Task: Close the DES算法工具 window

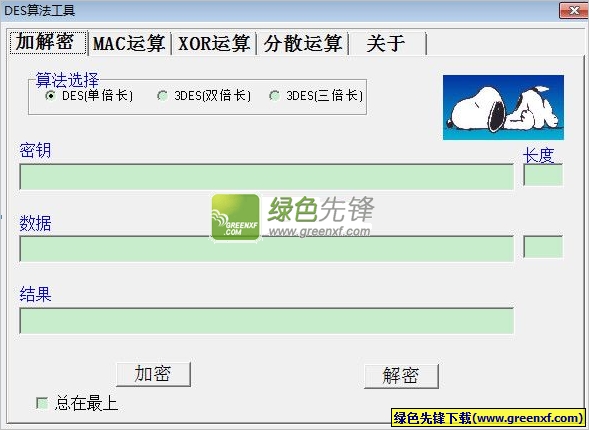Action: click(x=574, y=10)
